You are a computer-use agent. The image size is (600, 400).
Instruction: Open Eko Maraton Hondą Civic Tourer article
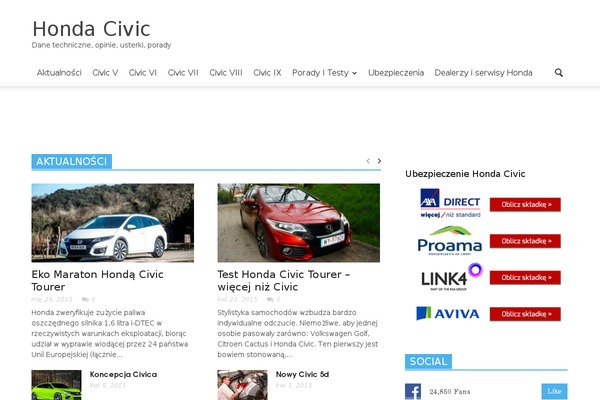pos(97,279)
